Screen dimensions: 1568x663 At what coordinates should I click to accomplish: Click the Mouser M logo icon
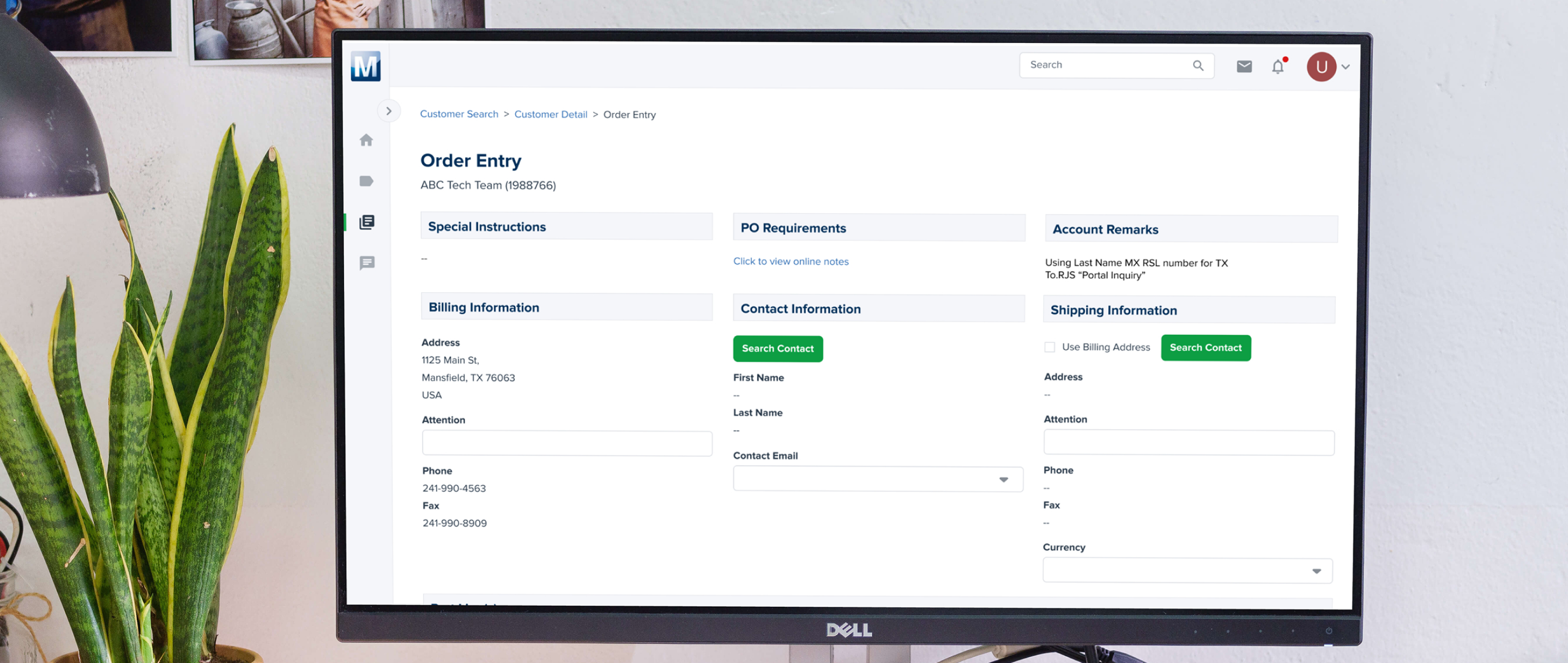click(x=365, y=67)
